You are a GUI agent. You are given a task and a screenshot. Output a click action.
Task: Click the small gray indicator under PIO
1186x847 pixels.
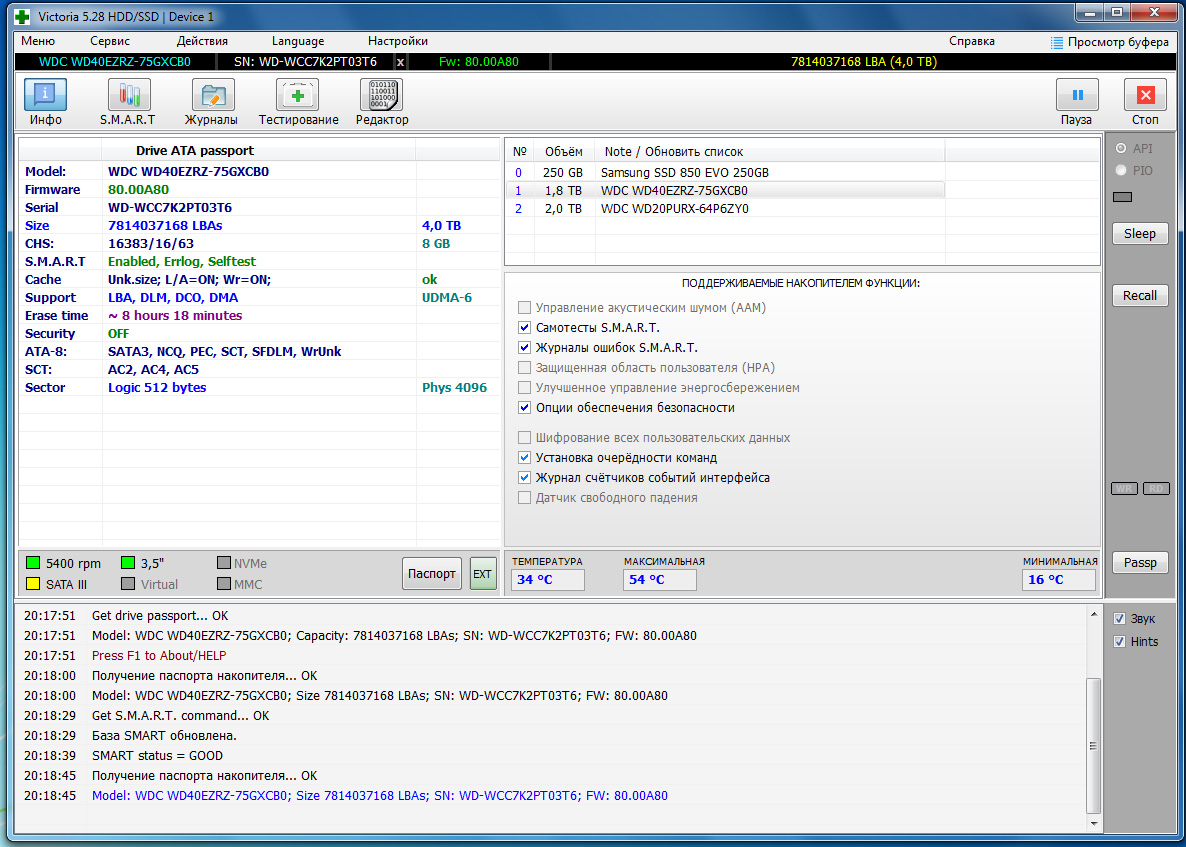[1124, 197]
